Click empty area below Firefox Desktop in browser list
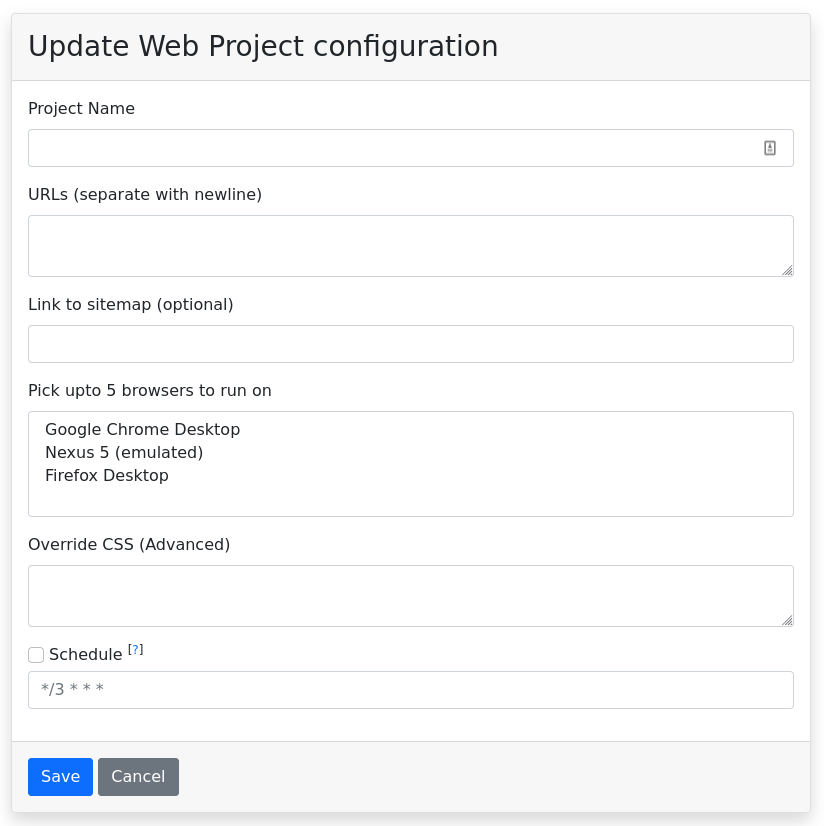This screenshot has height=826, width=824. coord(410,500)
